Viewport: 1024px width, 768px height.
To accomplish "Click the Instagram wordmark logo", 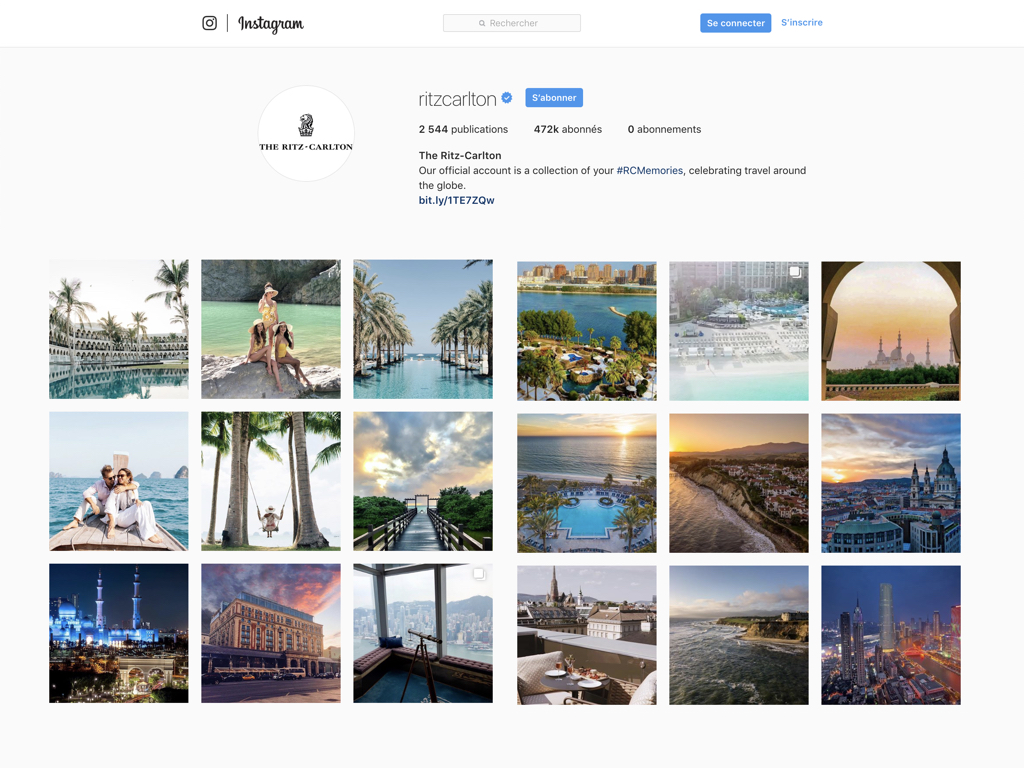I will click(x=270, y=24).
